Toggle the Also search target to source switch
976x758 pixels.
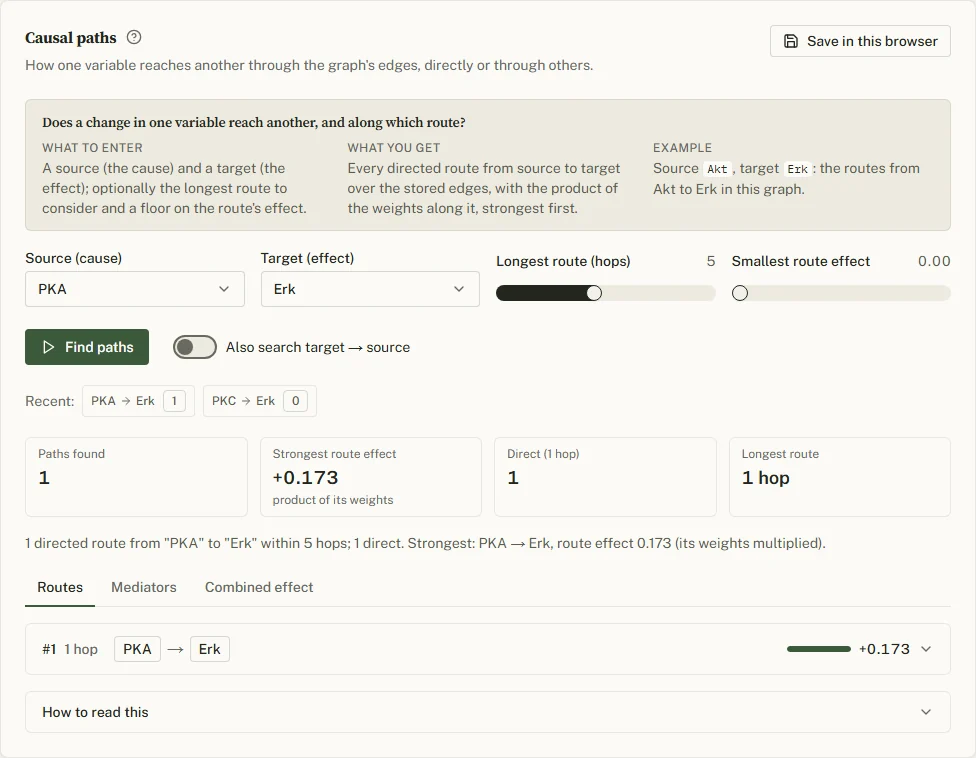[195, 347]
